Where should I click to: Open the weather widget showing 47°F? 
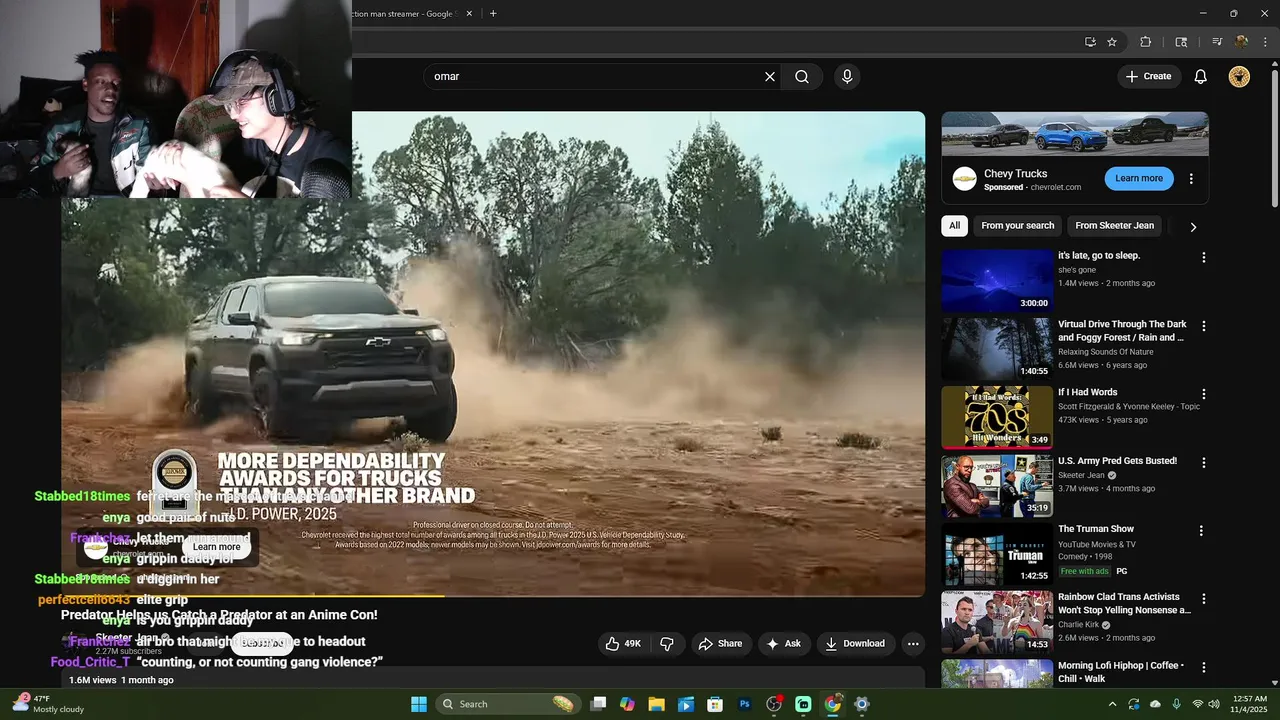coord(48,704)
